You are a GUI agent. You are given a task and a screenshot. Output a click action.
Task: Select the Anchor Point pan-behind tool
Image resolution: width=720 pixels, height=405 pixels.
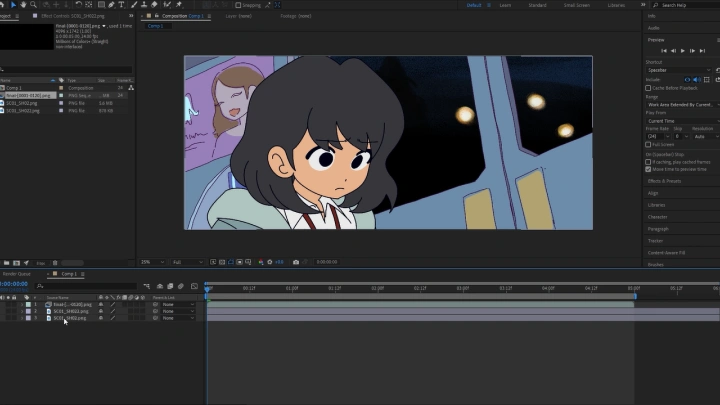click(89, 5)
